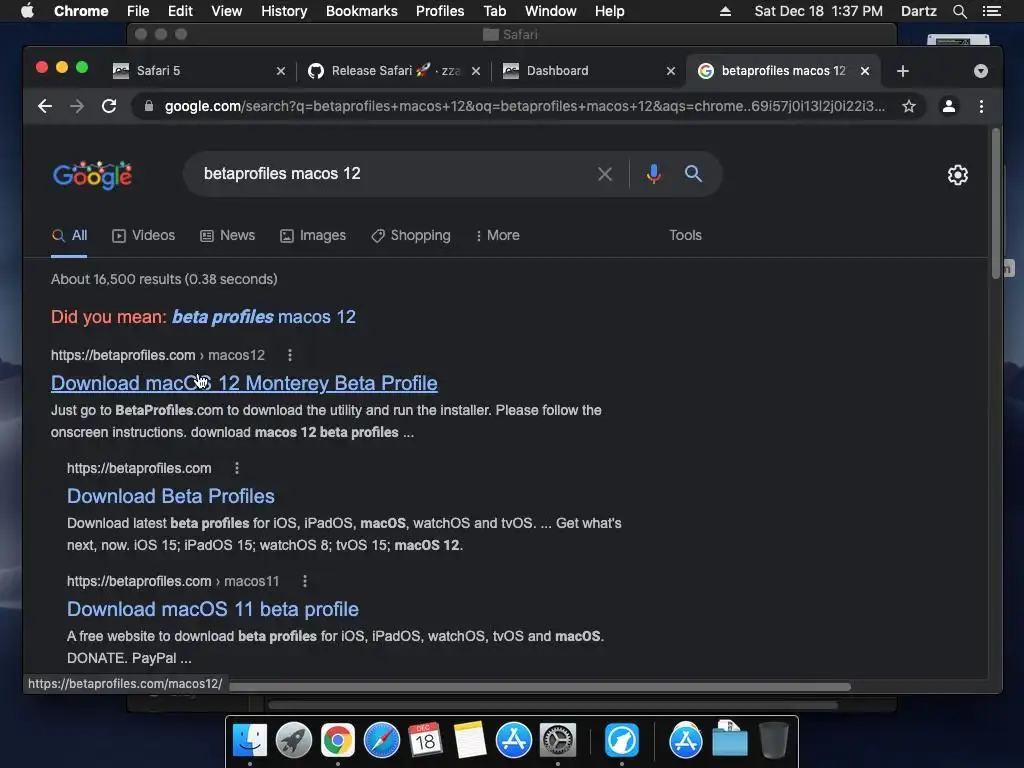This screenshot has height=768, width=1024.
Task: Click the 'beta profiles macos 12' suggestion
Action: [x=264, y=317]
